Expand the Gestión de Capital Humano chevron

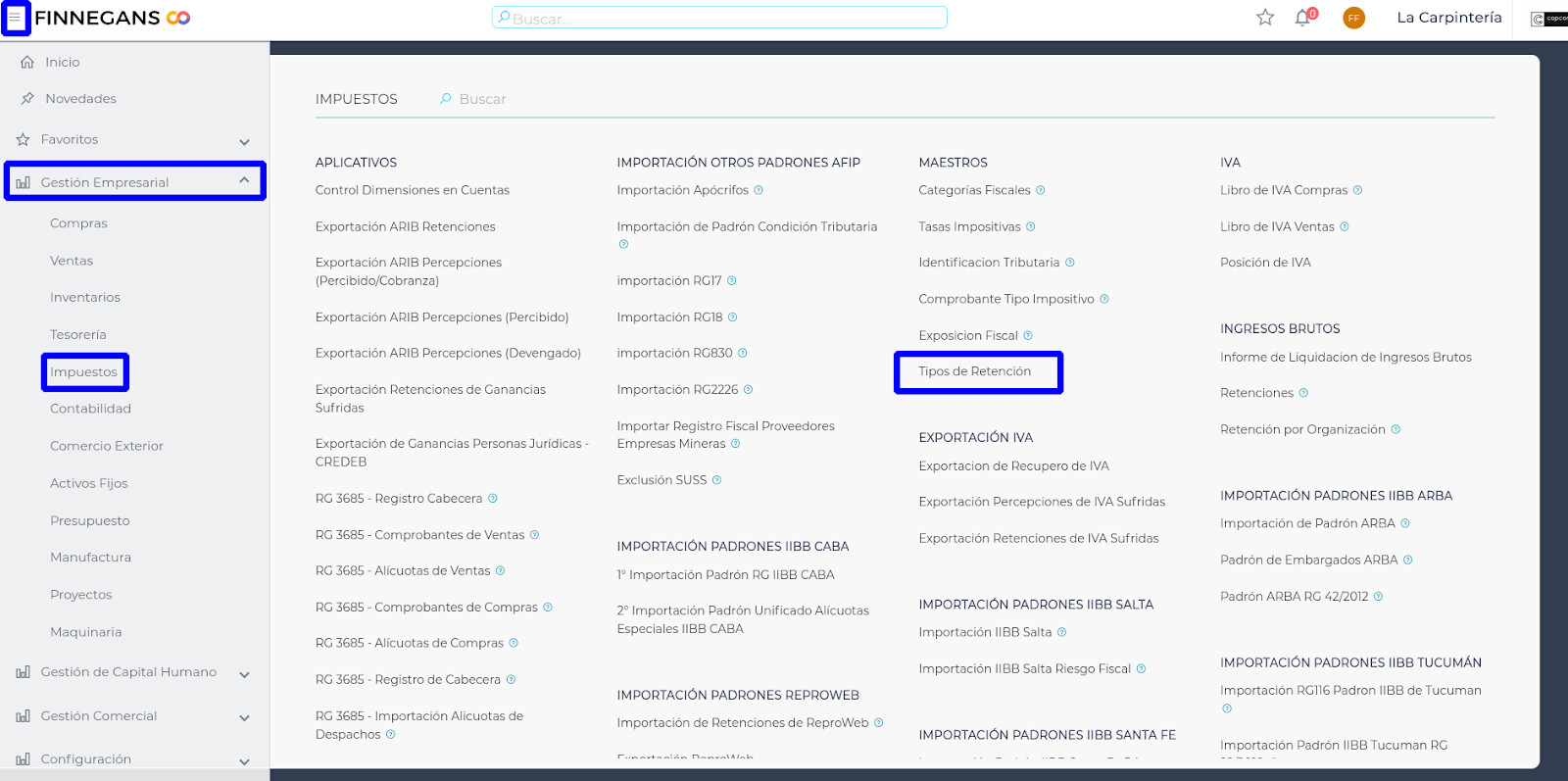coord(244,674)
